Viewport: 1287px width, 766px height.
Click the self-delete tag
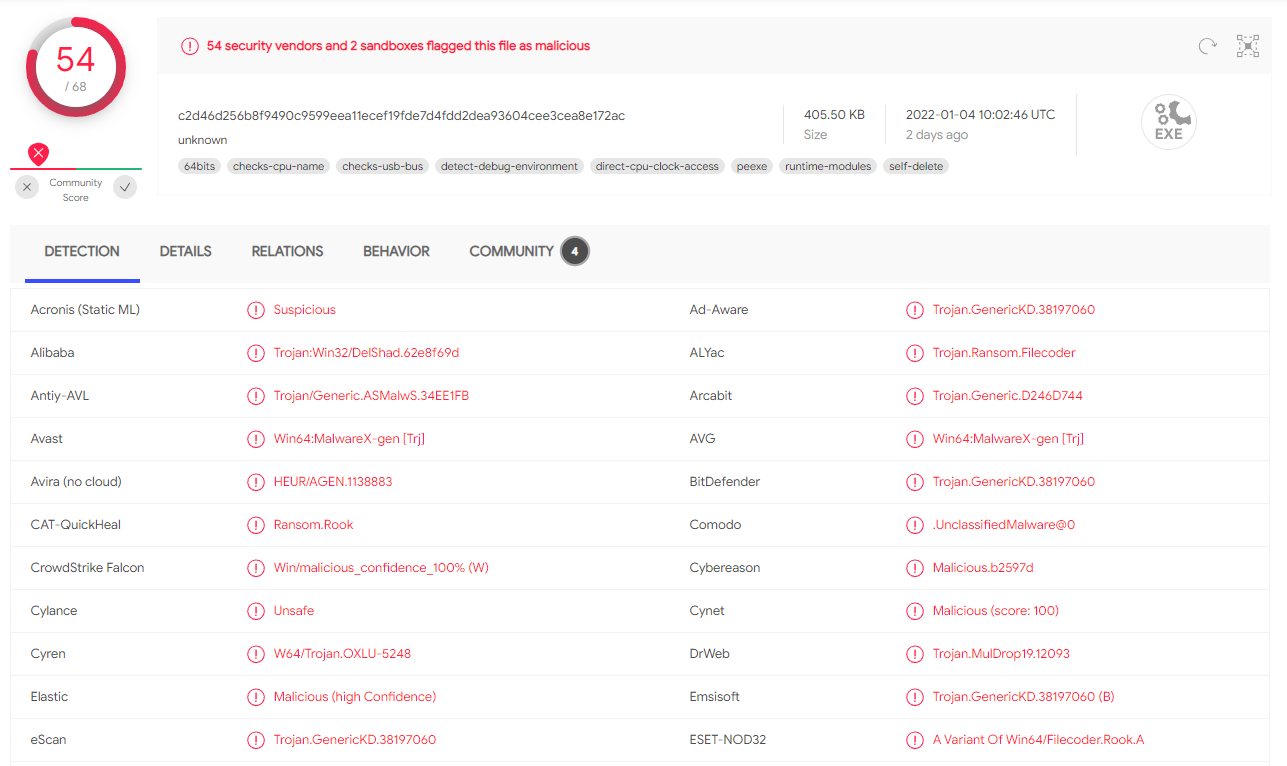click(x=916, y=166)
